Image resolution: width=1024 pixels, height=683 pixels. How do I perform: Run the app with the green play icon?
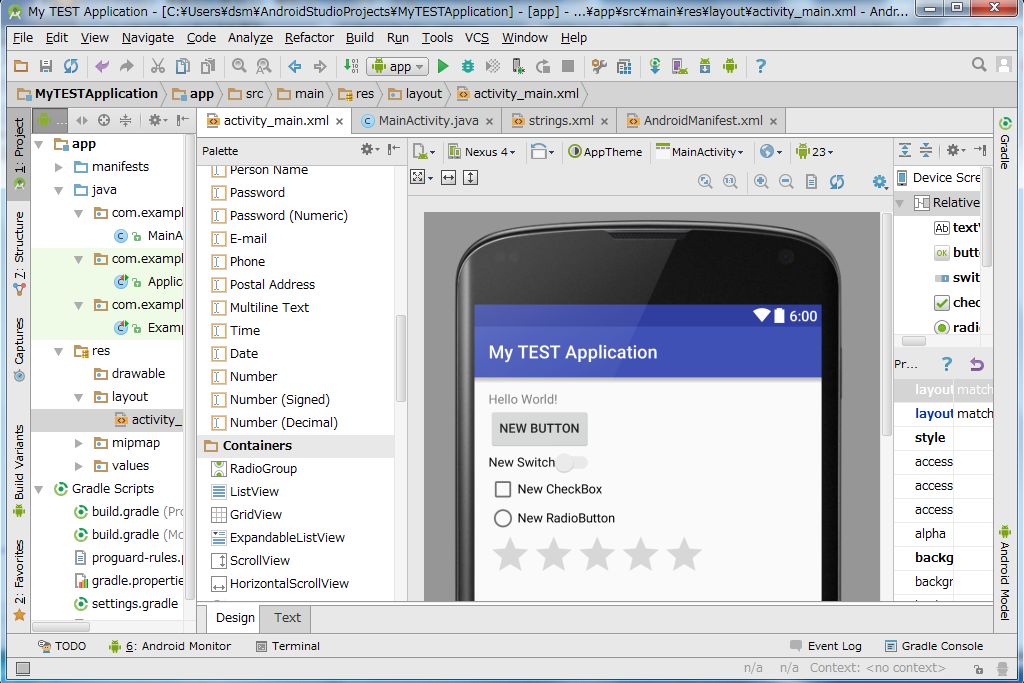(x=443, y=66)
